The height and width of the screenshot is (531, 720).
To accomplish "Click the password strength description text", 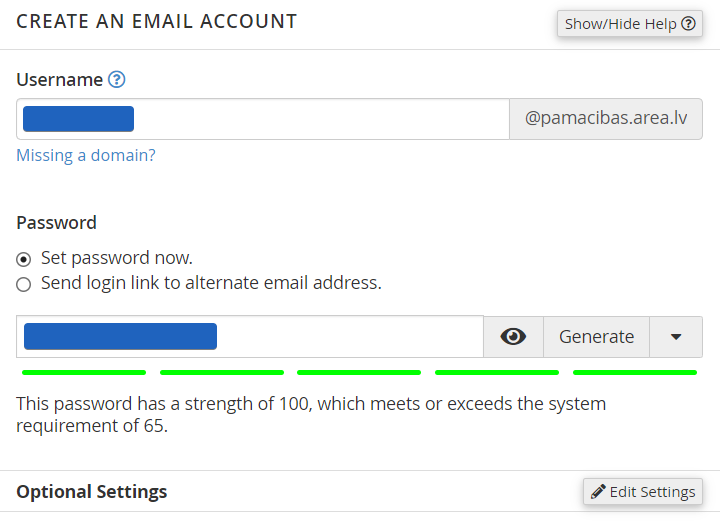I will click(x=311, y=415).
